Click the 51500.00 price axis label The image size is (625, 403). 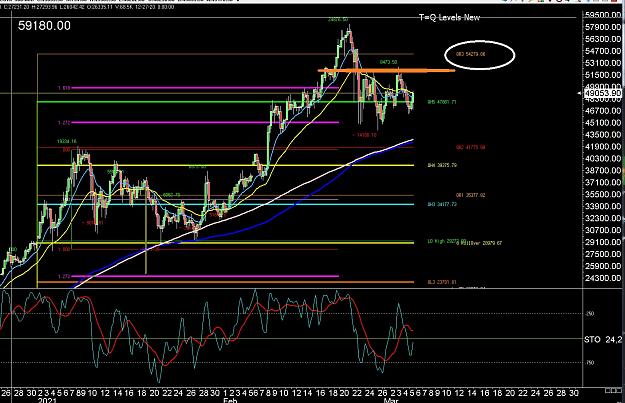603,75
